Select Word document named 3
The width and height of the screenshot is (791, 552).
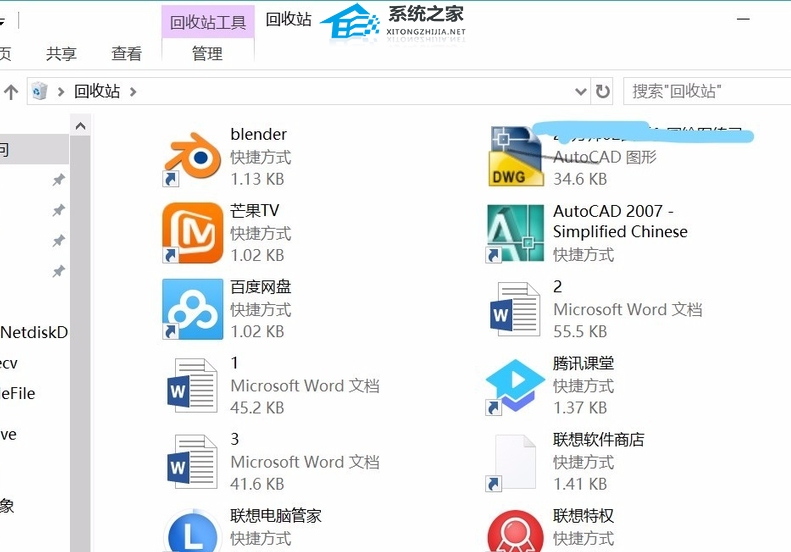coord(192,461)
